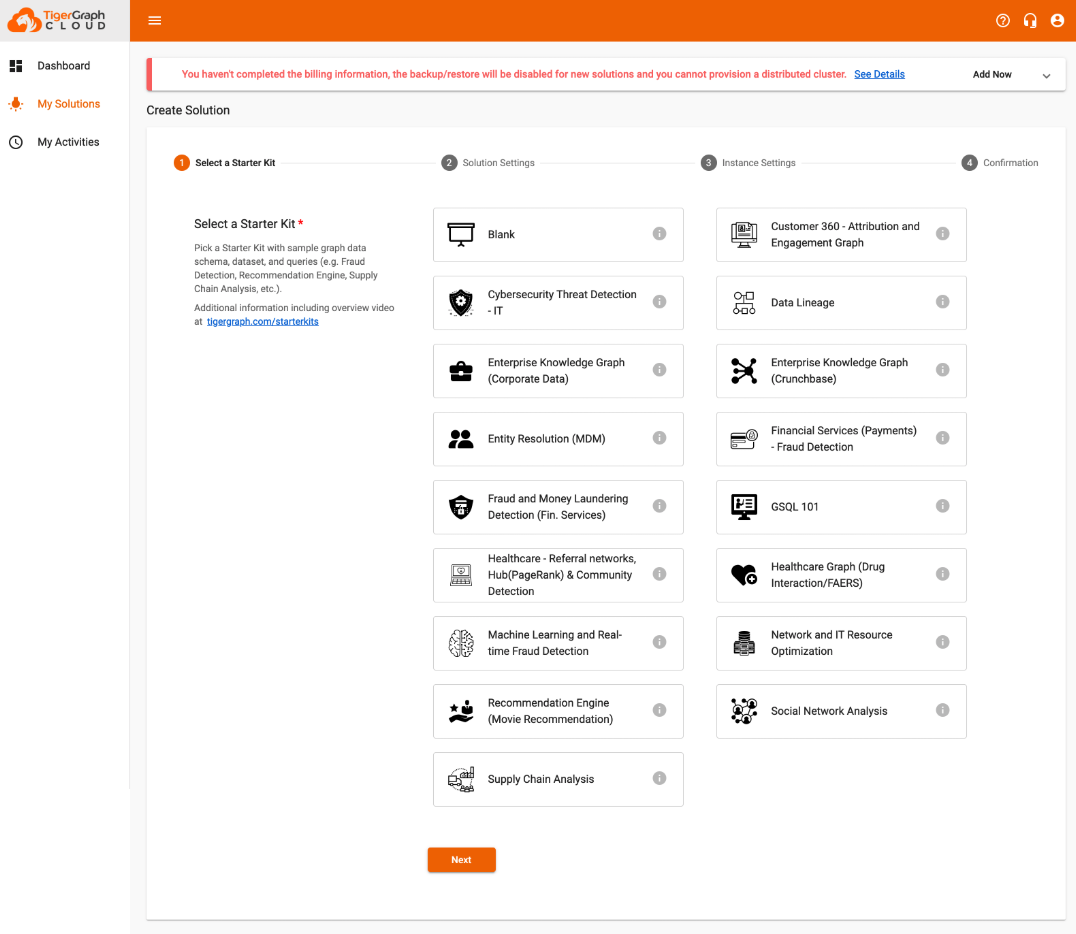Open Dashboard from the sidebar
Viewport: 1076px width, 934px height.
[65, 66]
